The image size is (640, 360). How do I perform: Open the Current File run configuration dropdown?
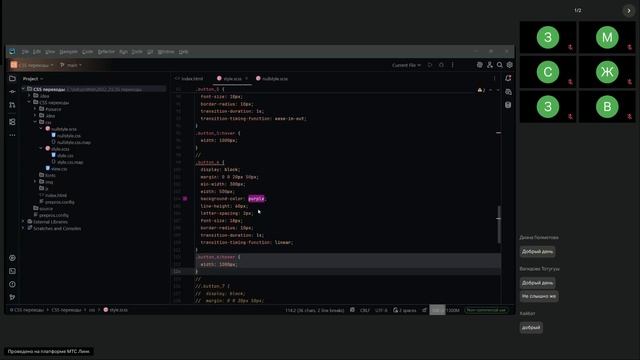[x=406, y=65]
